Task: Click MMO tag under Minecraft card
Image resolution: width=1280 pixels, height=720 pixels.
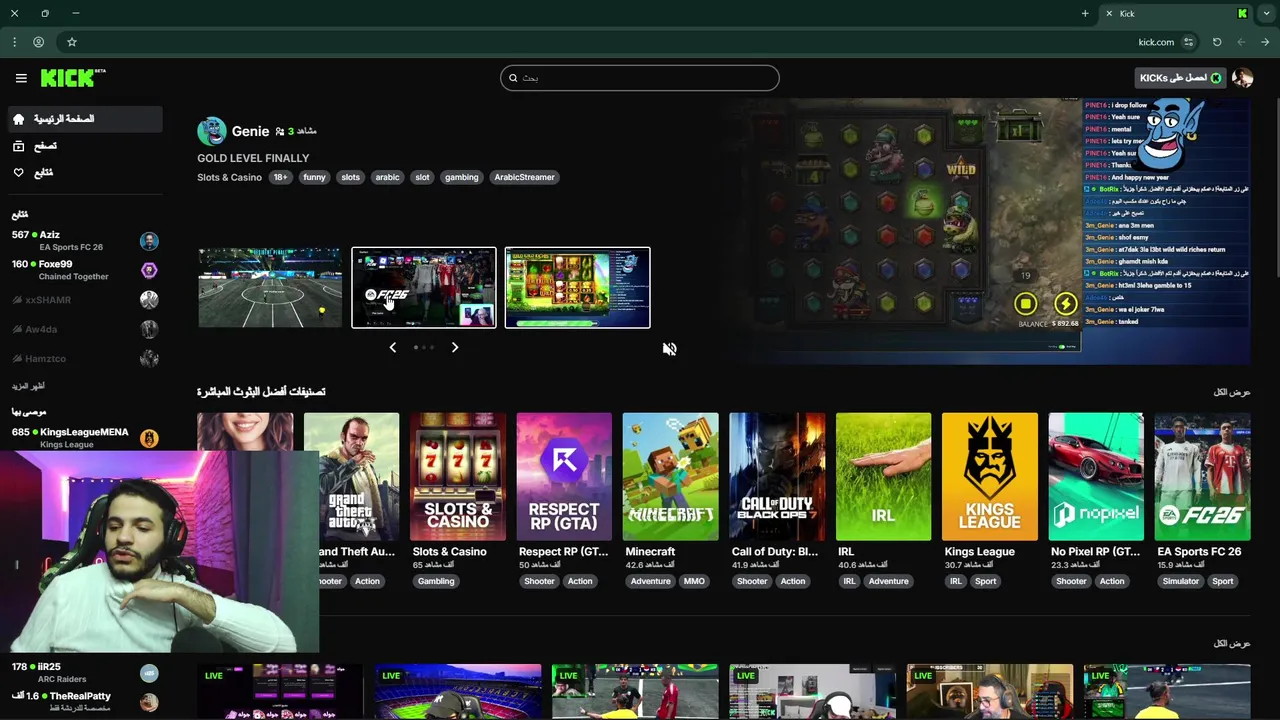Action: (694, 581)
